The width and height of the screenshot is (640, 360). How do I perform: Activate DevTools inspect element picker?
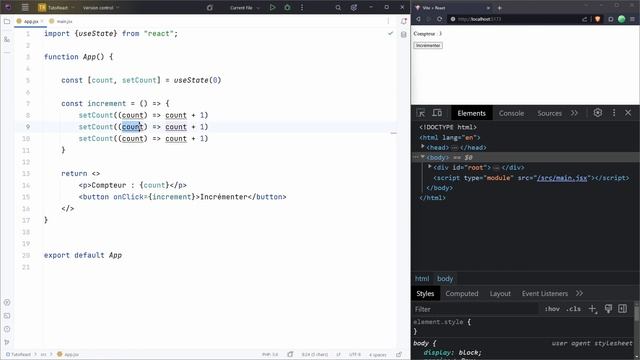pyautogui.click(x=421, y=113)
